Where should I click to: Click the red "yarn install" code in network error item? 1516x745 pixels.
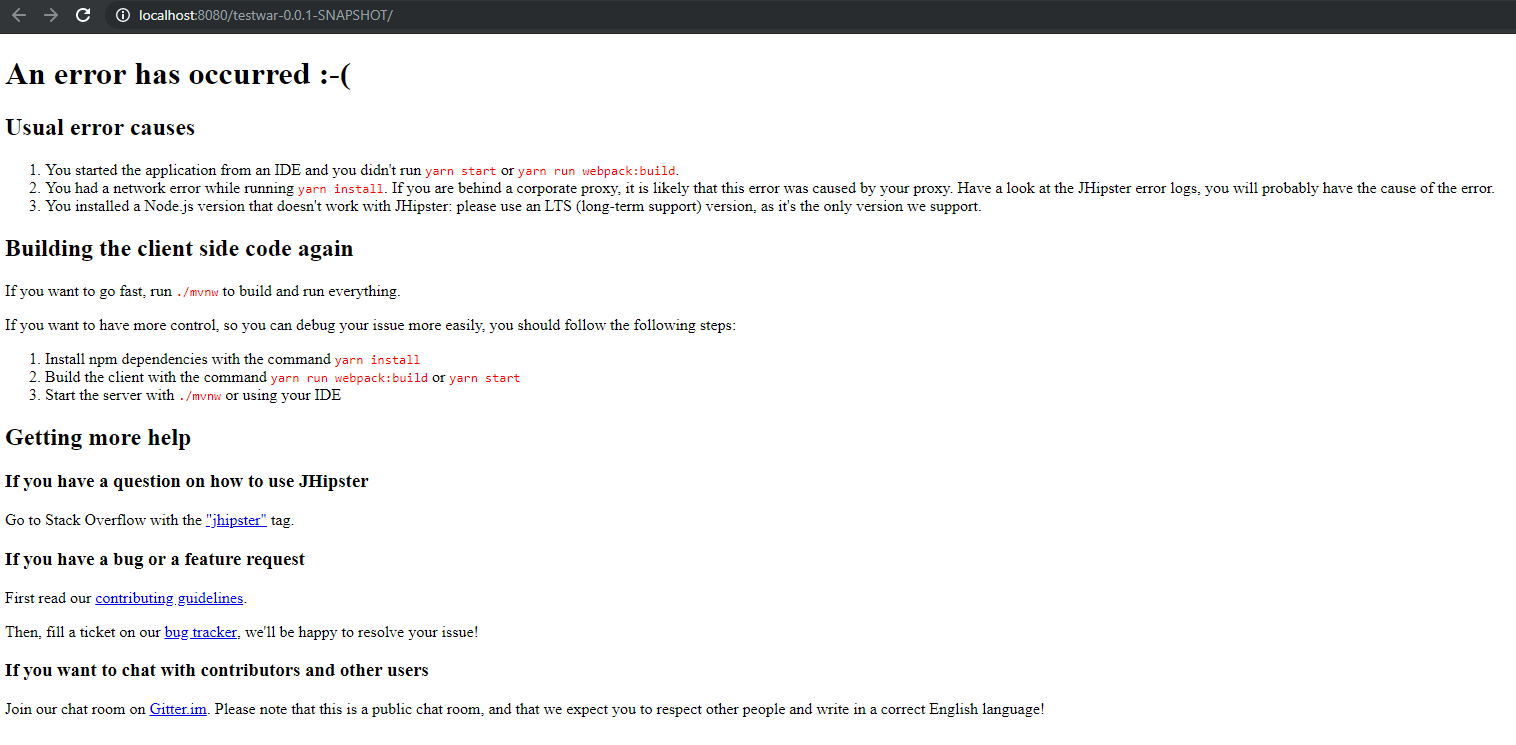pyautogui.click(x=341, y=189)
